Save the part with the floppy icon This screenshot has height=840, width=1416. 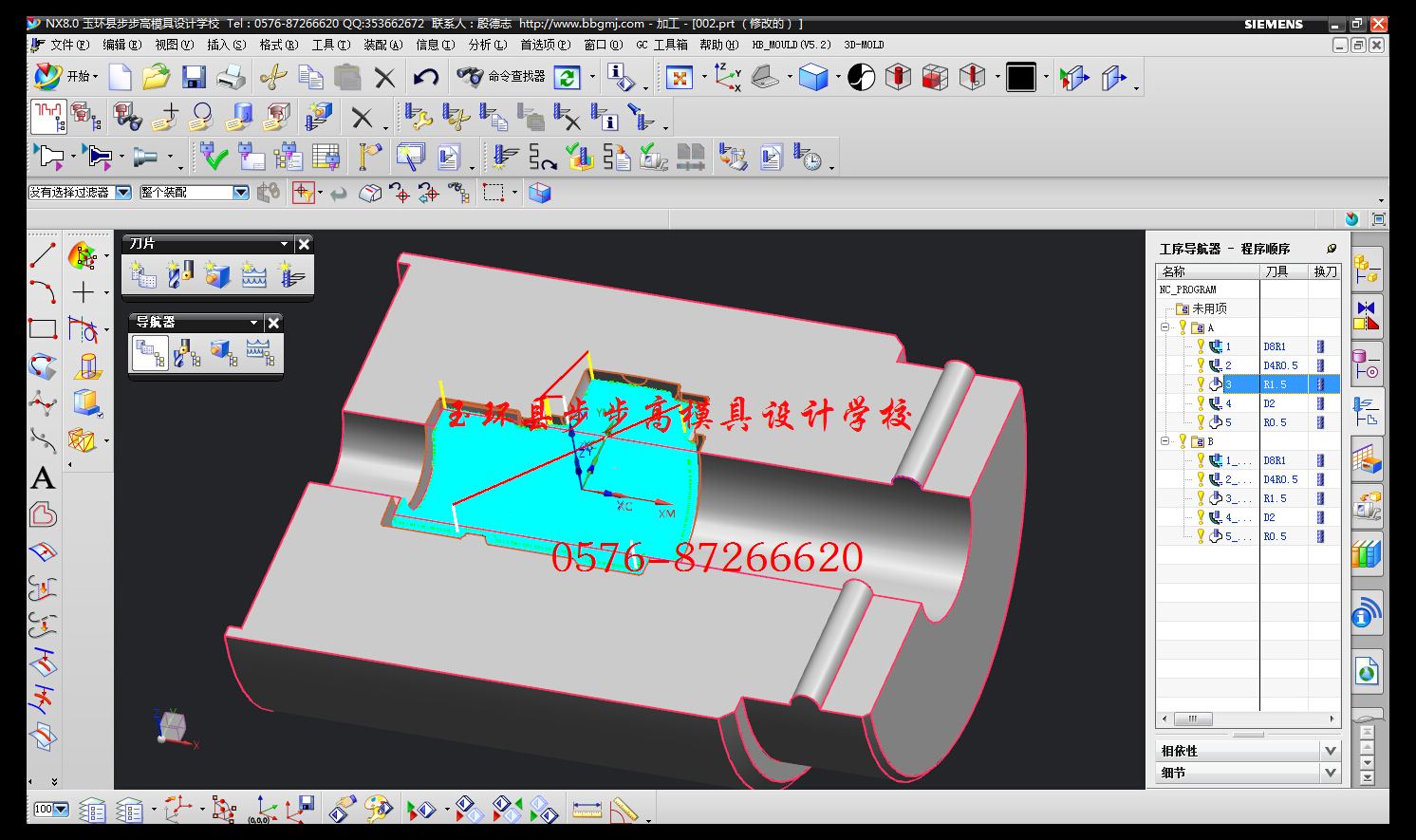coord(194,77)
